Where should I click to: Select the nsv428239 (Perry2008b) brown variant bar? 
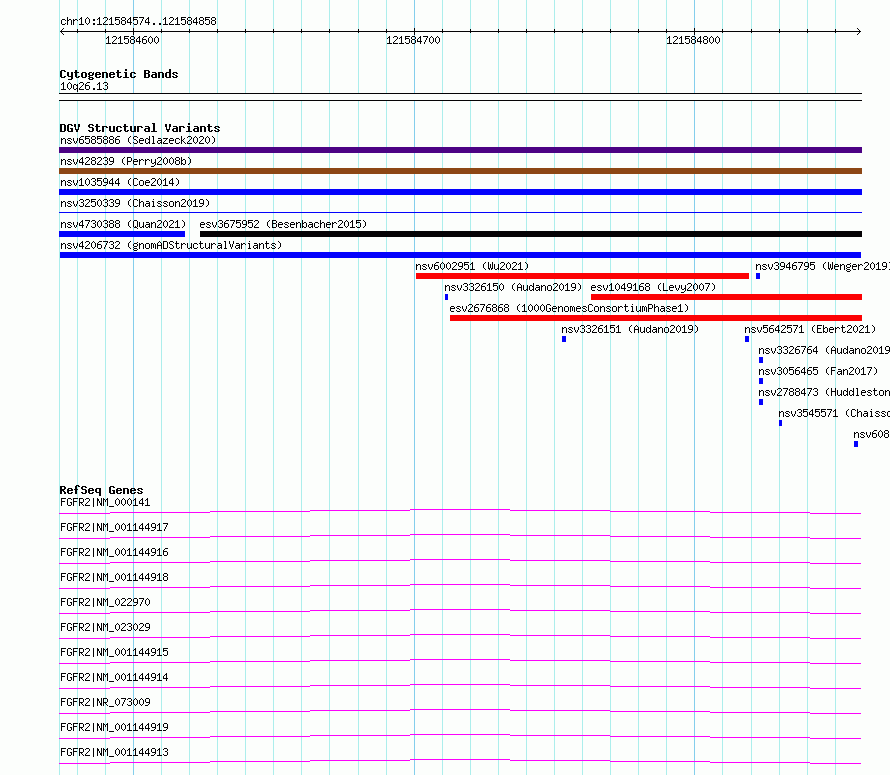(460, 171)
